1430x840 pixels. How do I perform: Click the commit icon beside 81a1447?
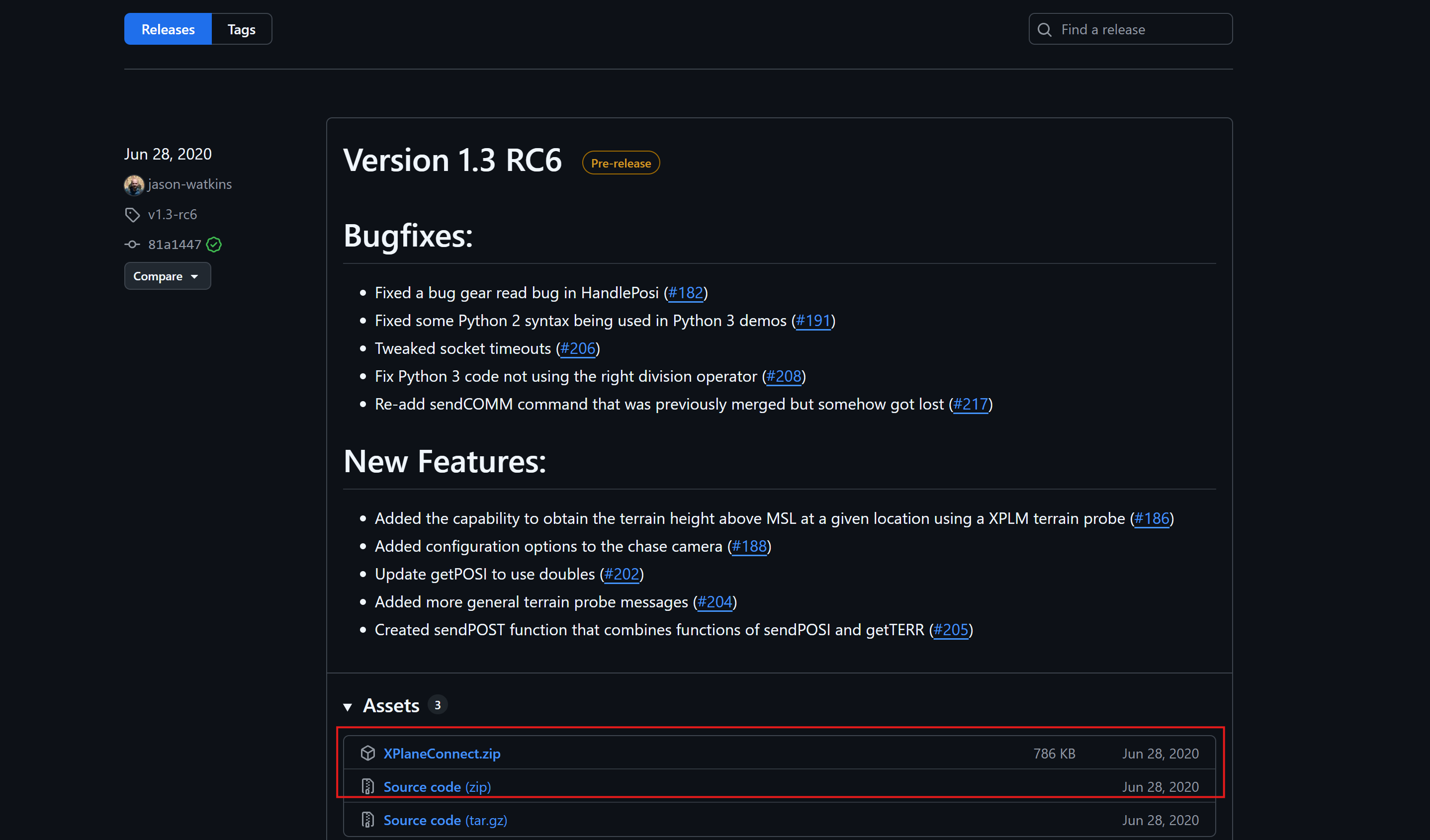132,245
